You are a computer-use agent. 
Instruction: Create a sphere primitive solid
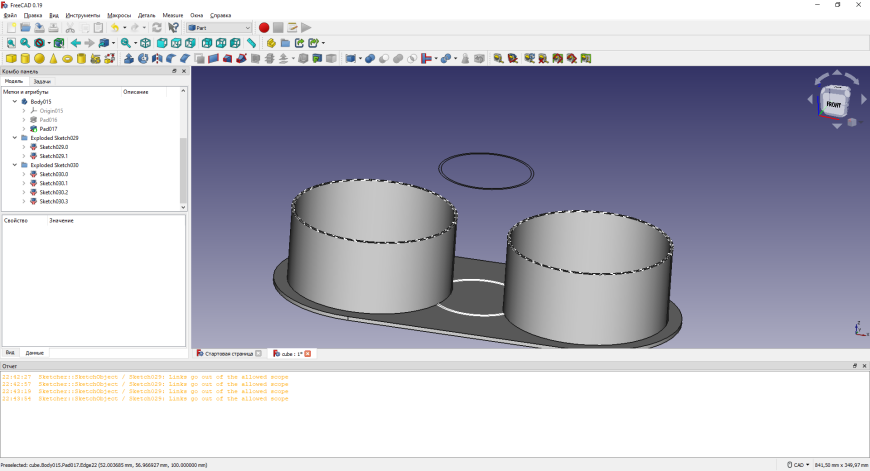coord(39,58)
